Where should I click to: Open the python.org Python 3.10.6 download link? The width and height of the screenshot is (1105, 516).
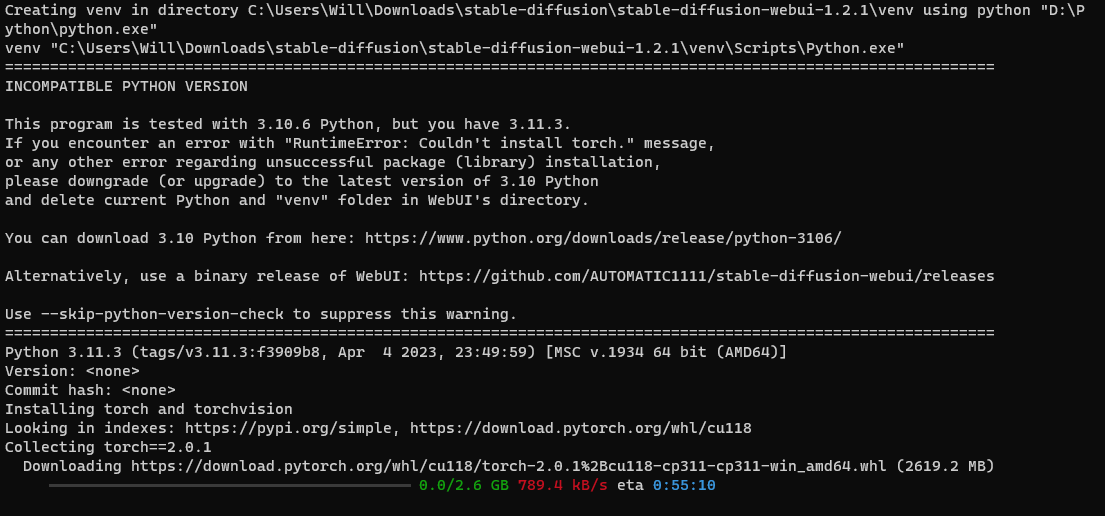(603, 238)
